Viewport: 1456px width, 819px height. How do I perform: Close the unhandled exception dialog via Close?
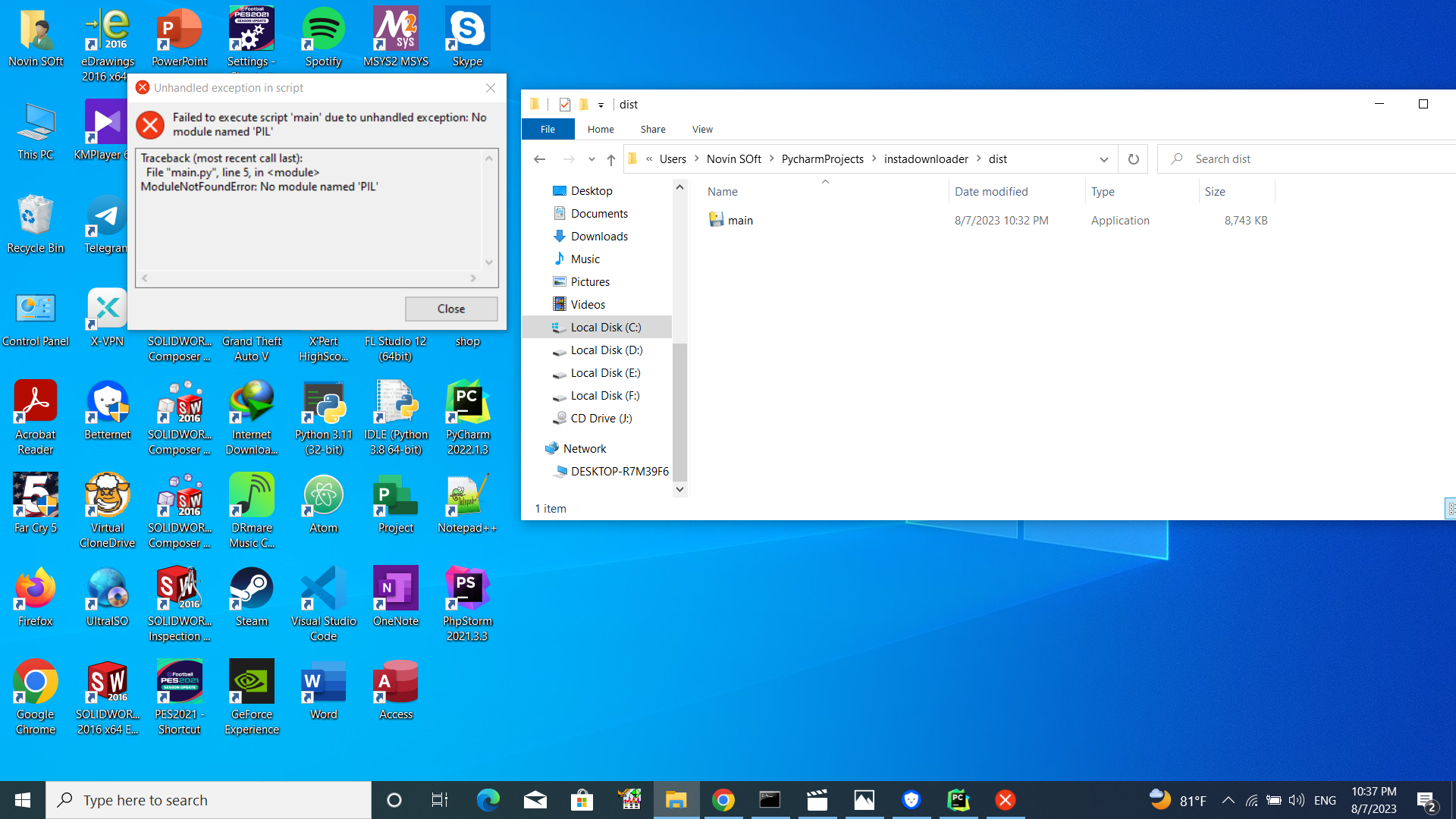(451, 309)
